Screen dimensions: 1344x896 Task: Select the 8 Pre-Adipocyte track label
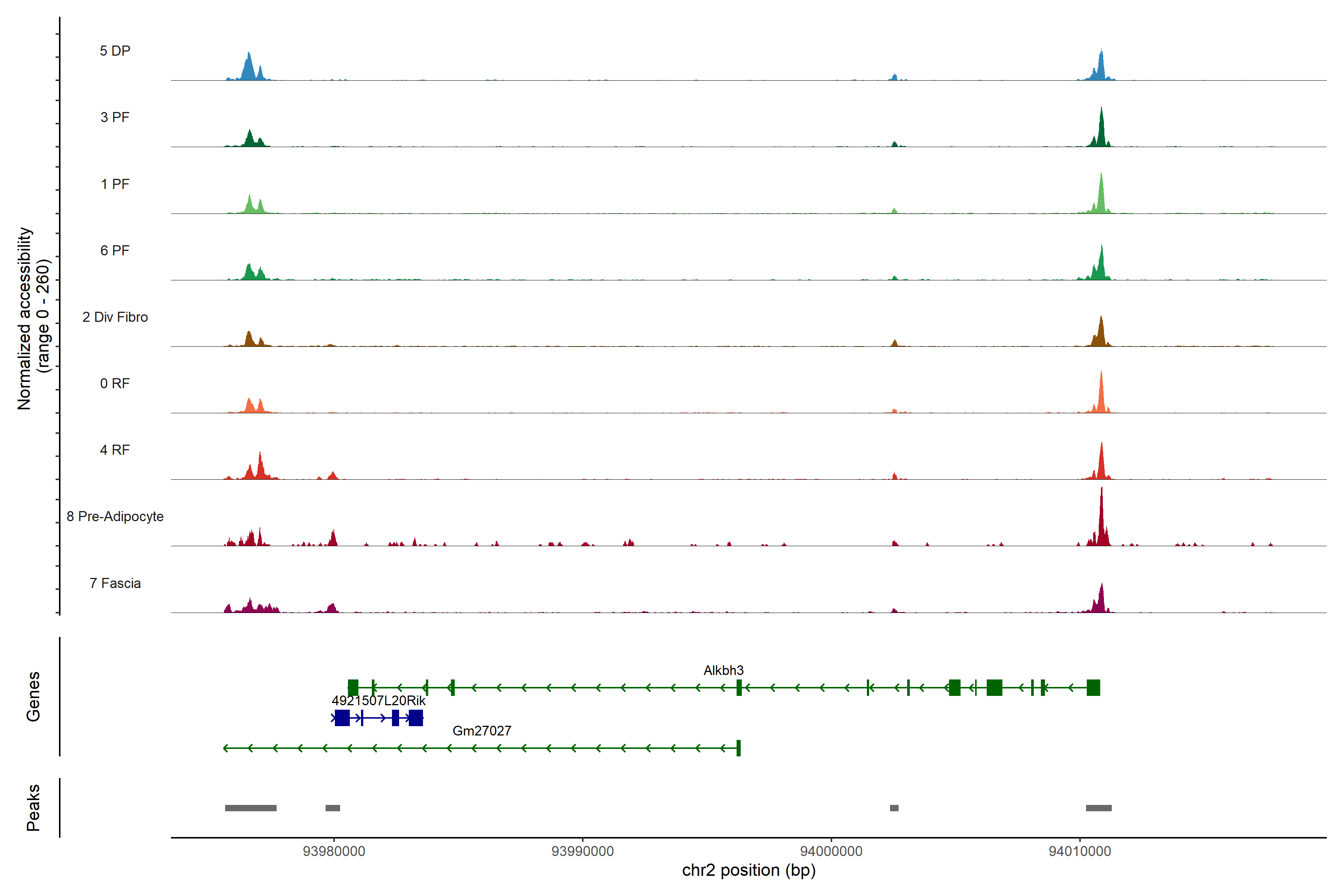tap(115, 516)
